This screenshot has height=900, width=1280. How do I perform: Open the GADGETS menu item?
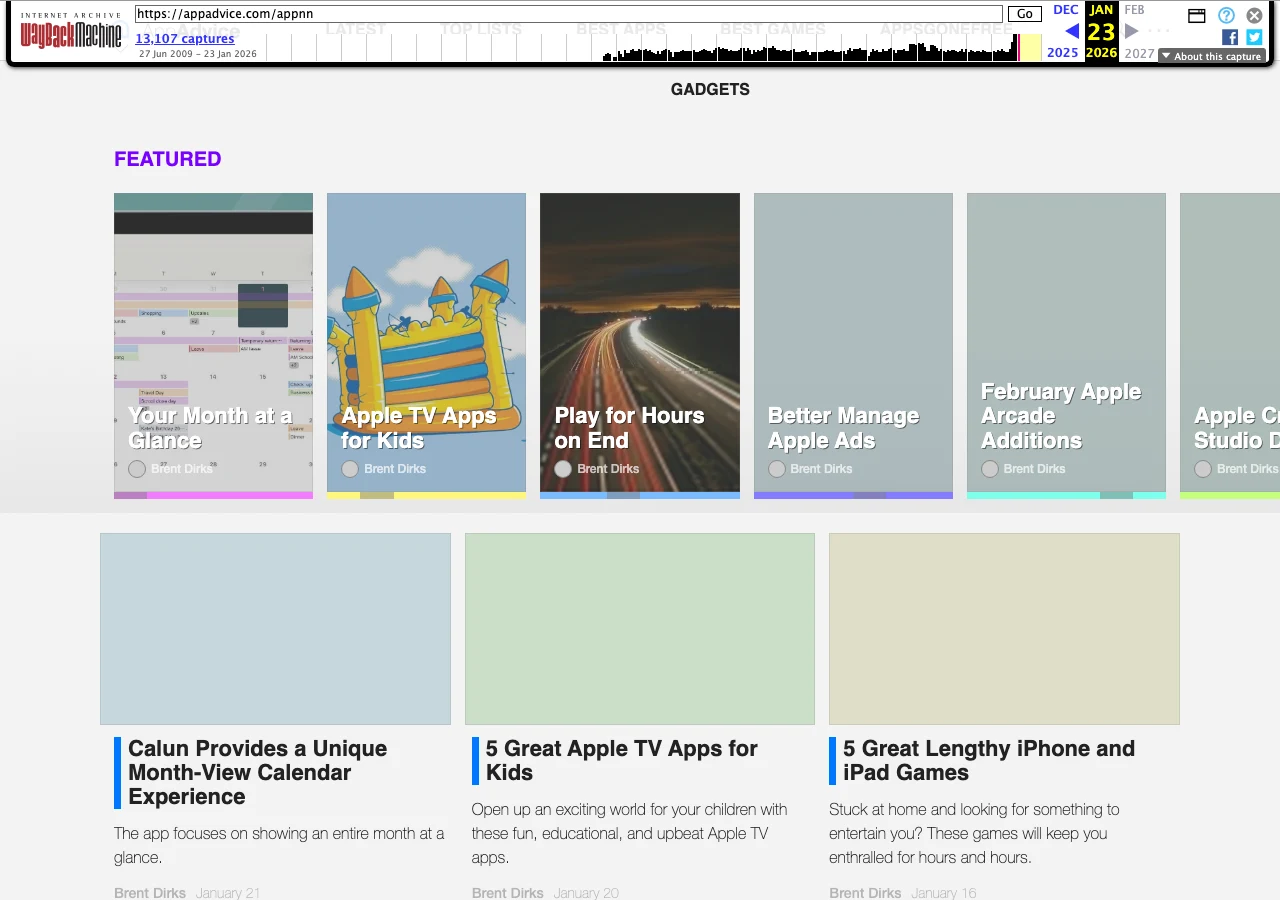710,89
